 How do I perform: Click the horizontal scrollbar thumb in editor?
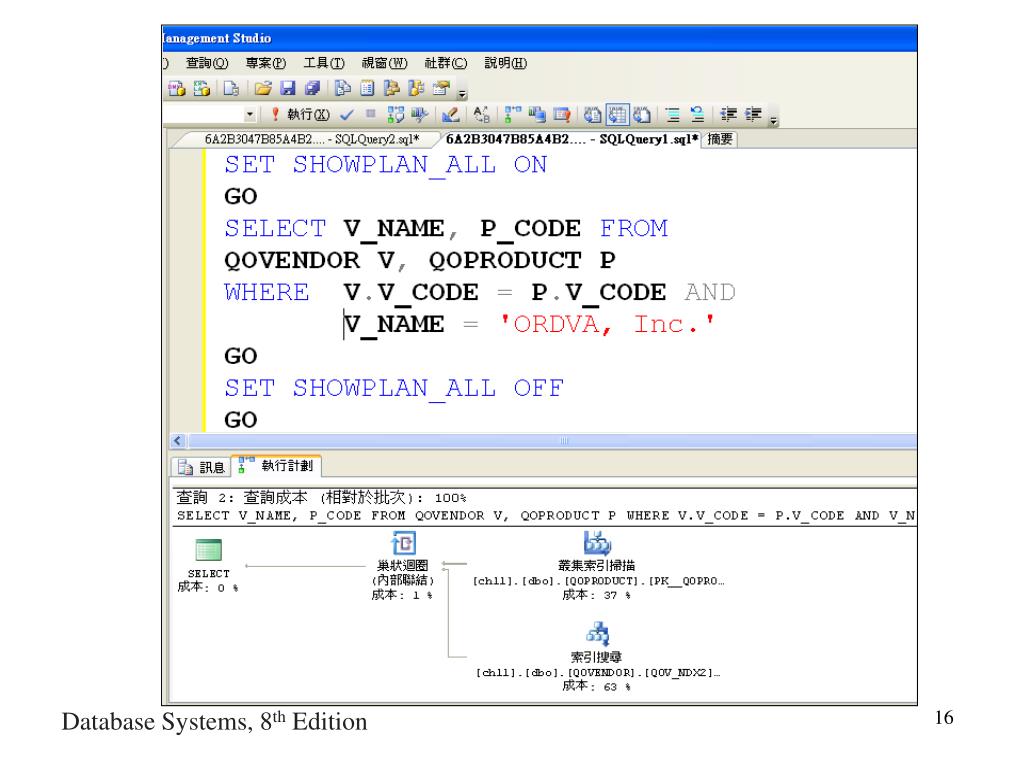(x=551, y=441)
